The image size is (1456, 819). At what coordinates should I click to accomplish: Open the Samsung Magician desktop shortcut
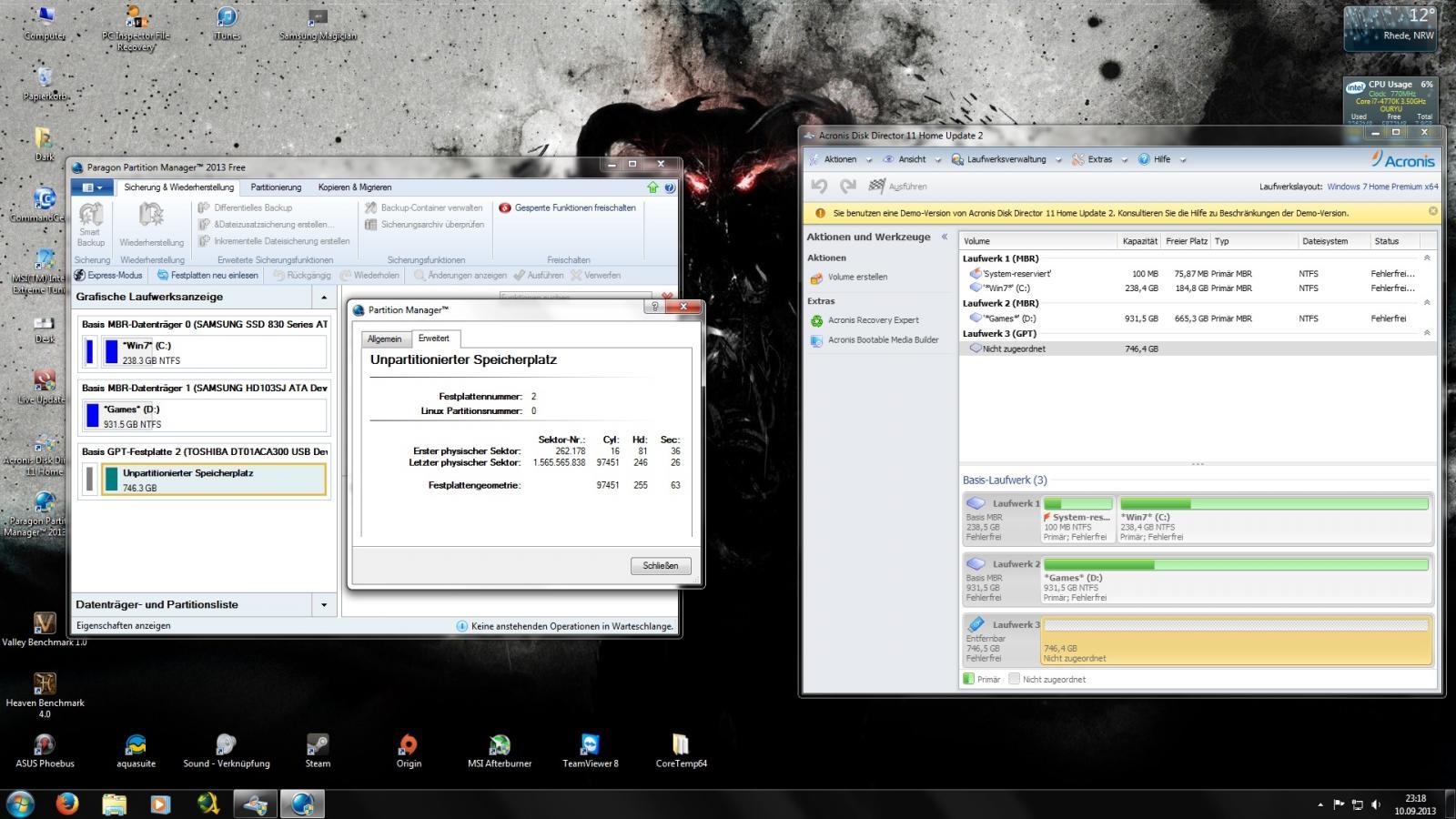click(x=318, y=24)
